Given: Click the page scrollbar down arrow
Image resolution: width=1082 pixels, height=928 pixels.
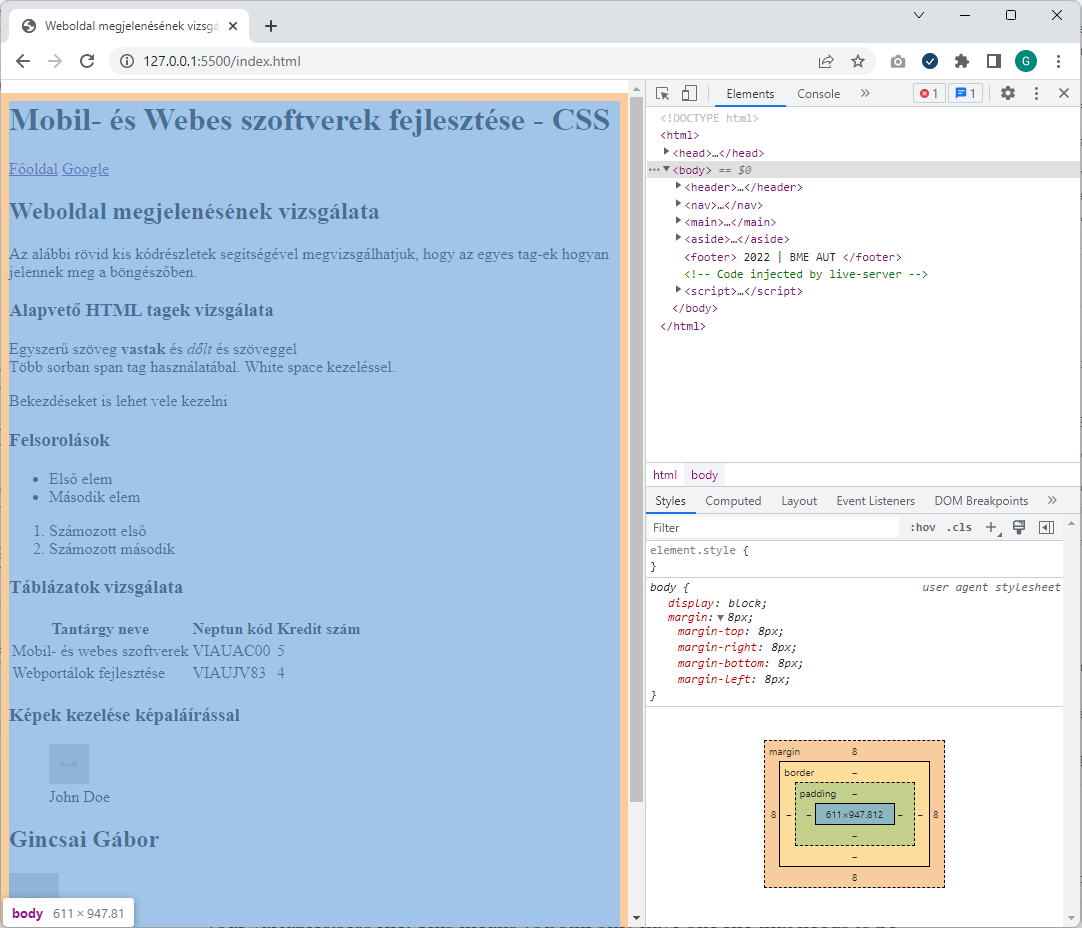Looking at the screenshot, I should click(636, 918).
